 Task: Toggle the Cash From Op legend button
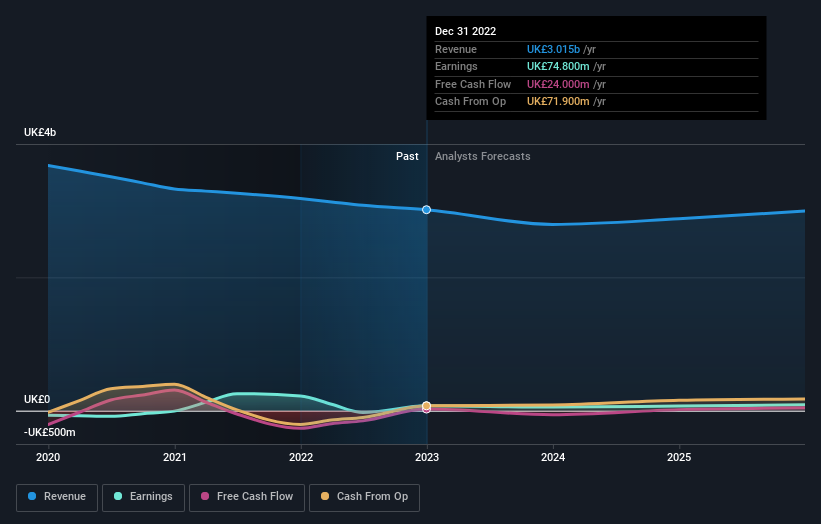click(364, 497)
